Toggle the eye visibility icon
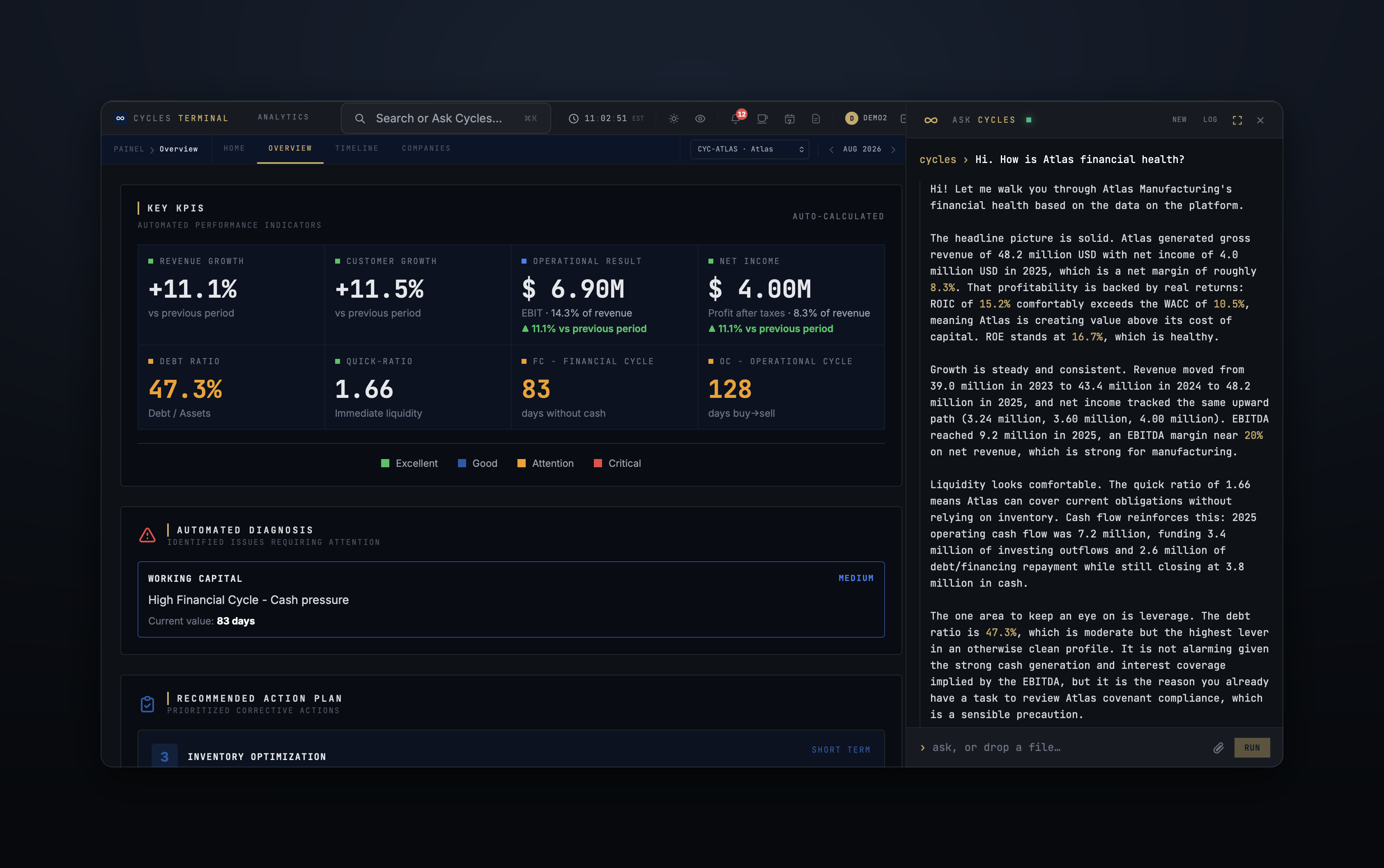The height and width of the screenshot is (868, 1384). pyautogui.click(x=700, y=118)
